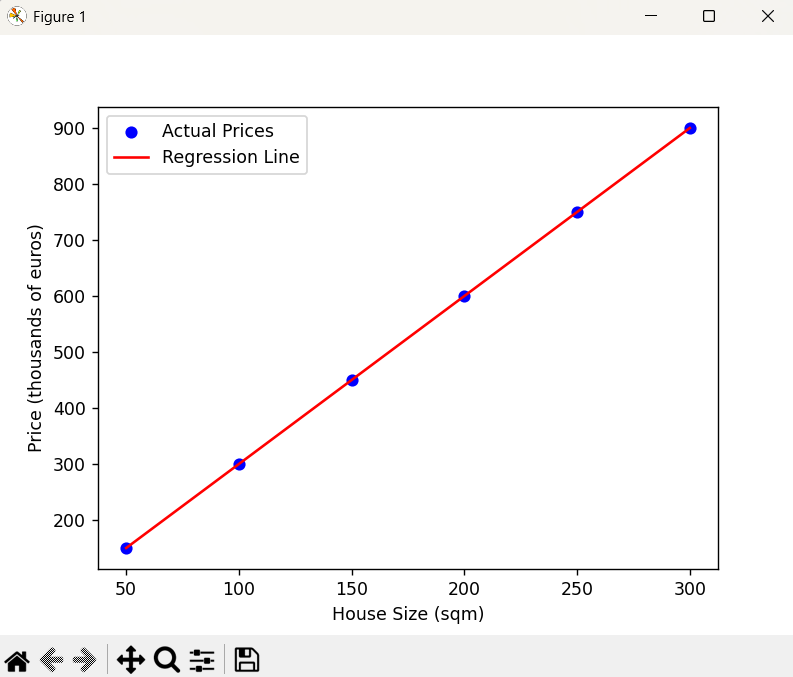Select the data point at 300 sqm

(690, 128)
